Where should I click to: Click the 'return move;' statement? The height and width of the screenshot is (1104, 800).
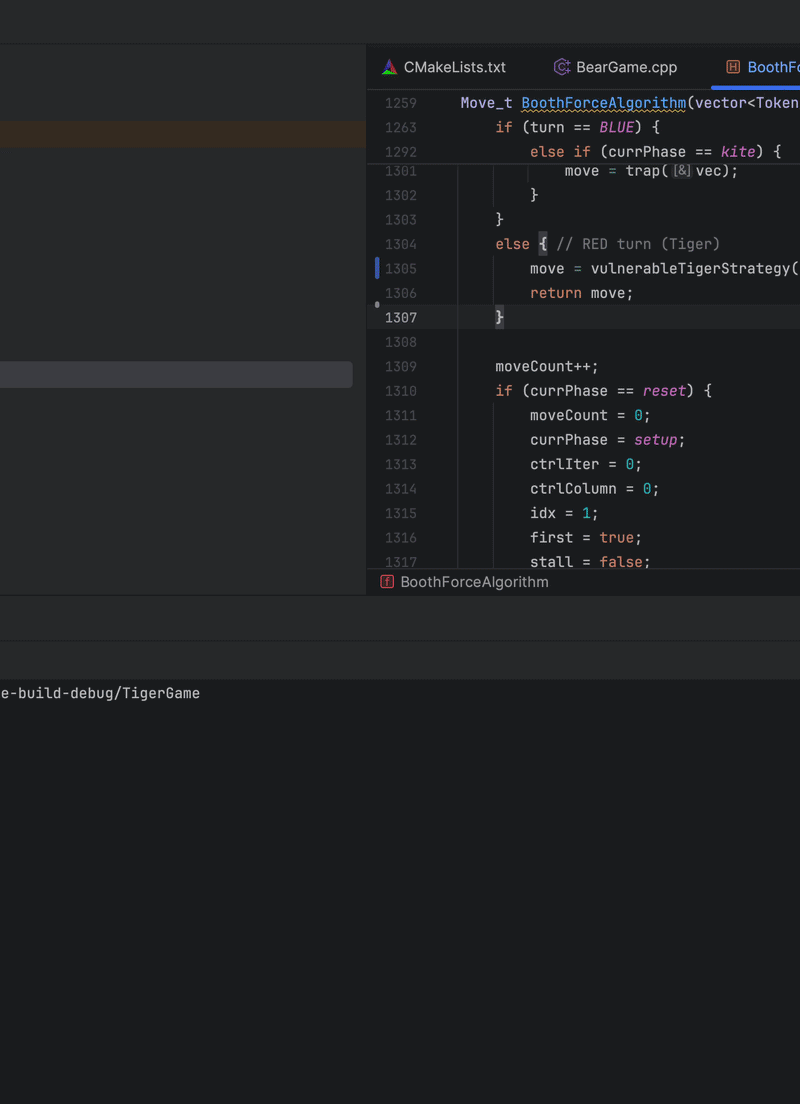click(x=582, y=293)
